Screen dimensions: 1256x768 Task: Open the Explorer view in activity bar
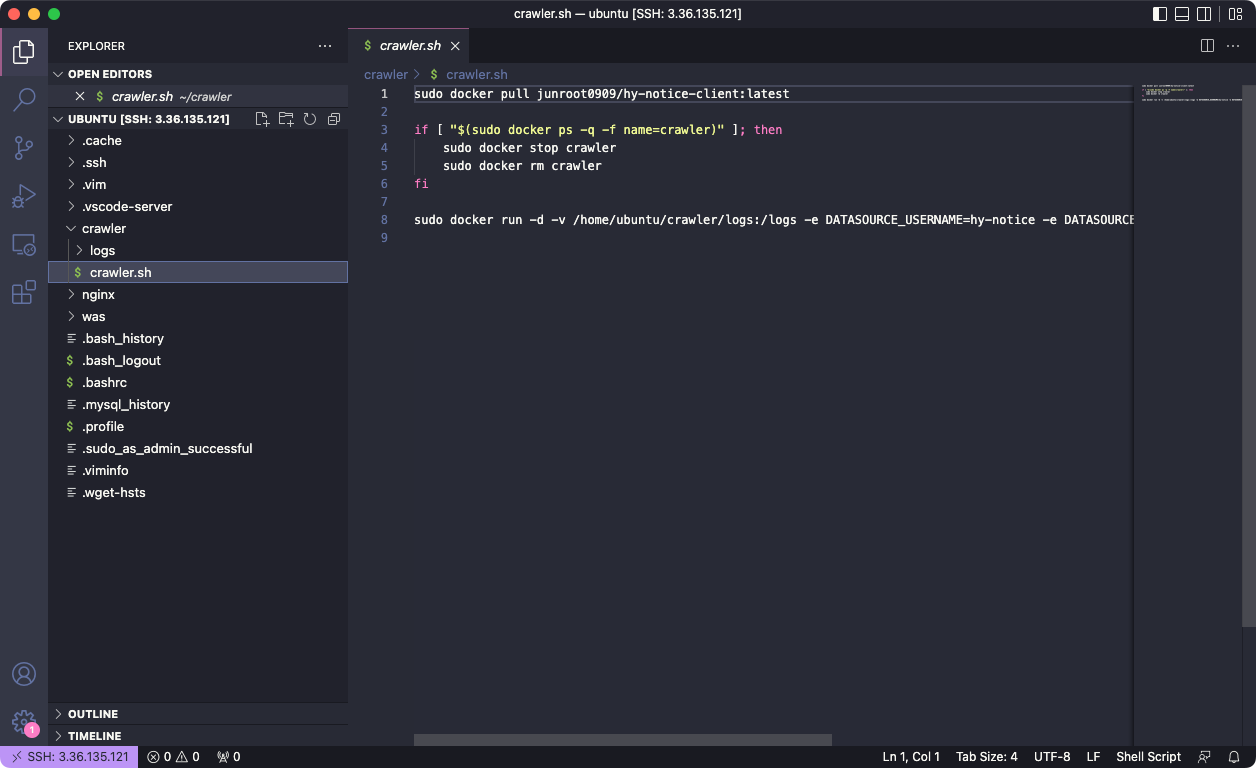[24, 51]
